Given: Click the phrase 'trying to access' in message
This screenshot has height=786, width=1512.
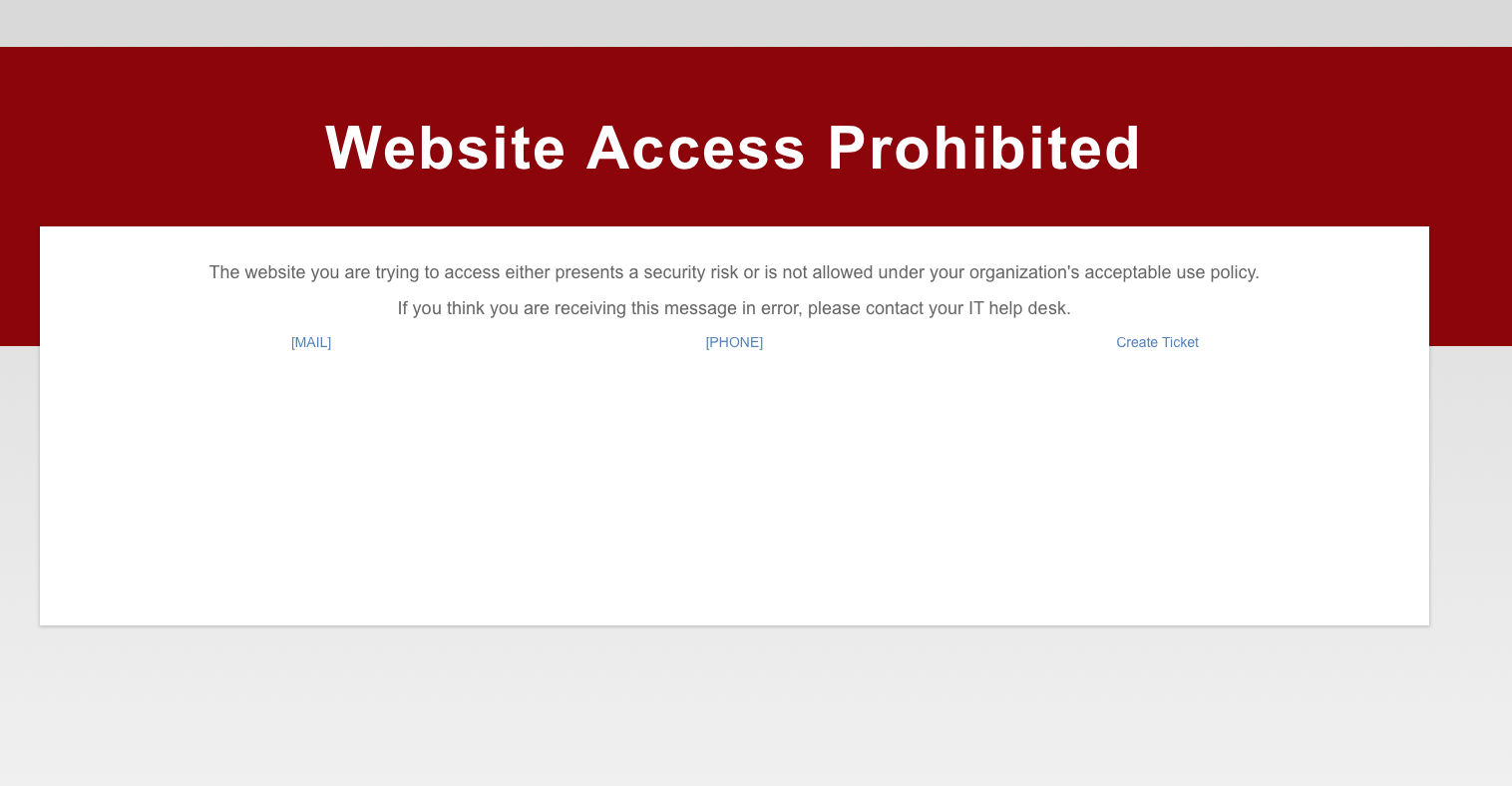Looking at the screenshot, I should click(x=437, y=272).
